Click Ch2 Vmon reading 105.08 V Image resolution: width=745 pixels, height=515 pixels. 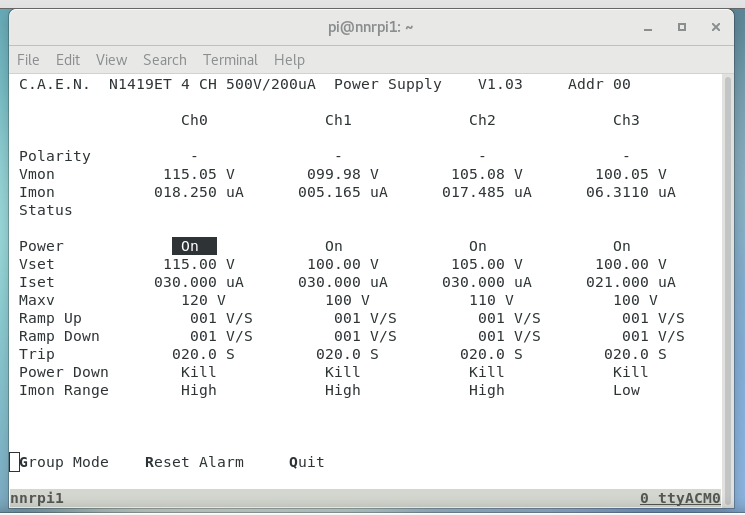pyautogui.click(x=487, y=174)
